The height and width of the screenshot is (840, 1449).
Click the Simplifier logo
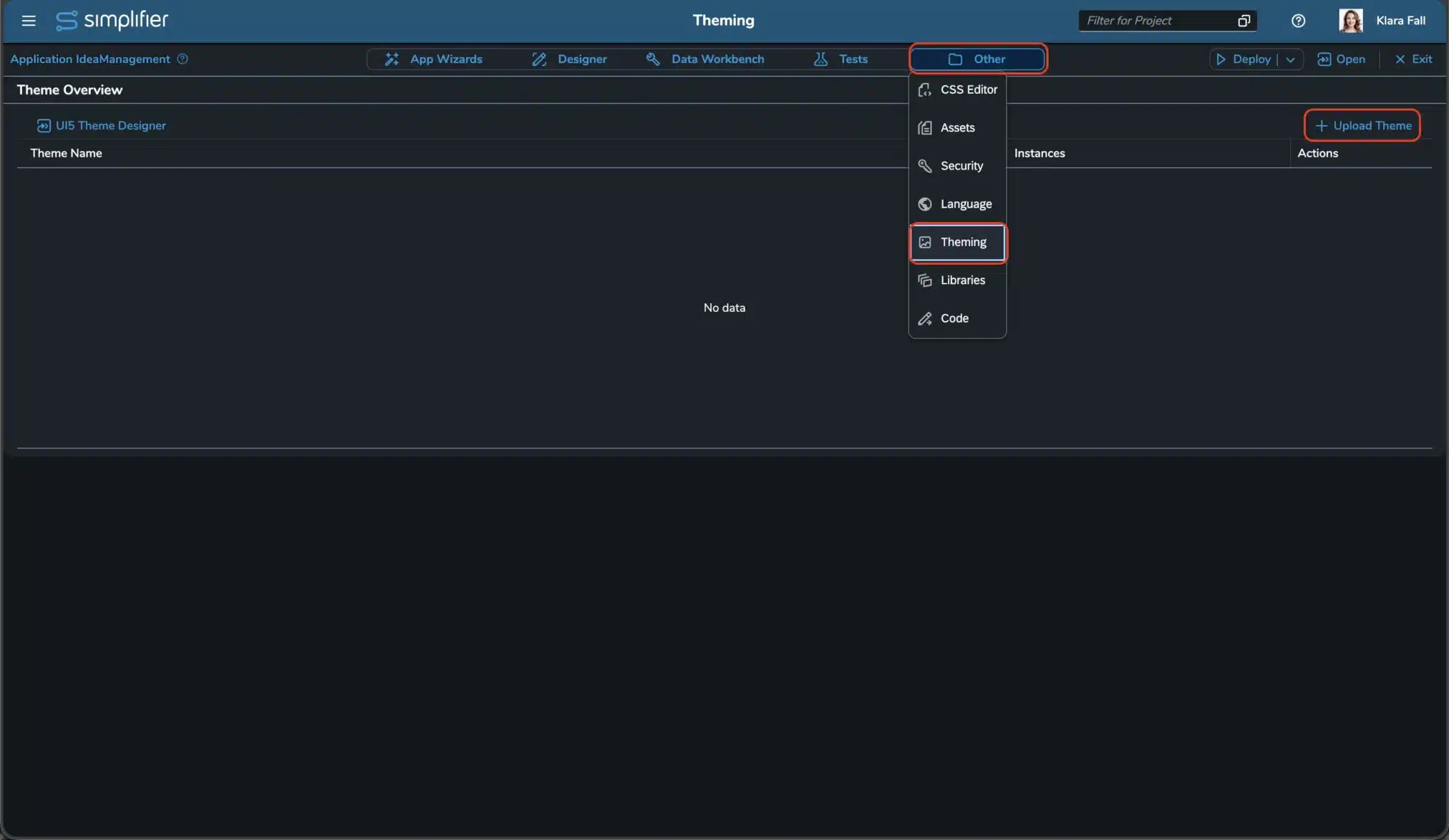(112, 20)
